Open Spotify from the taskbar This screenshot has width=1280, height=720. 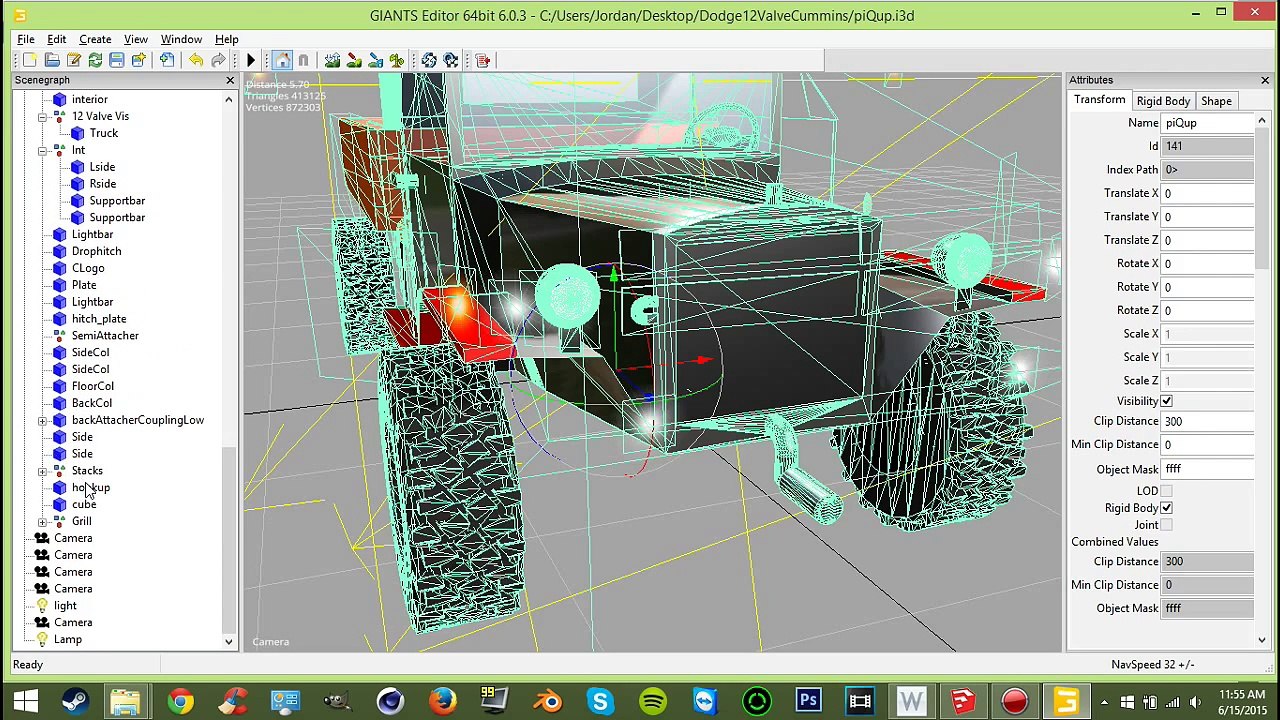652,700
